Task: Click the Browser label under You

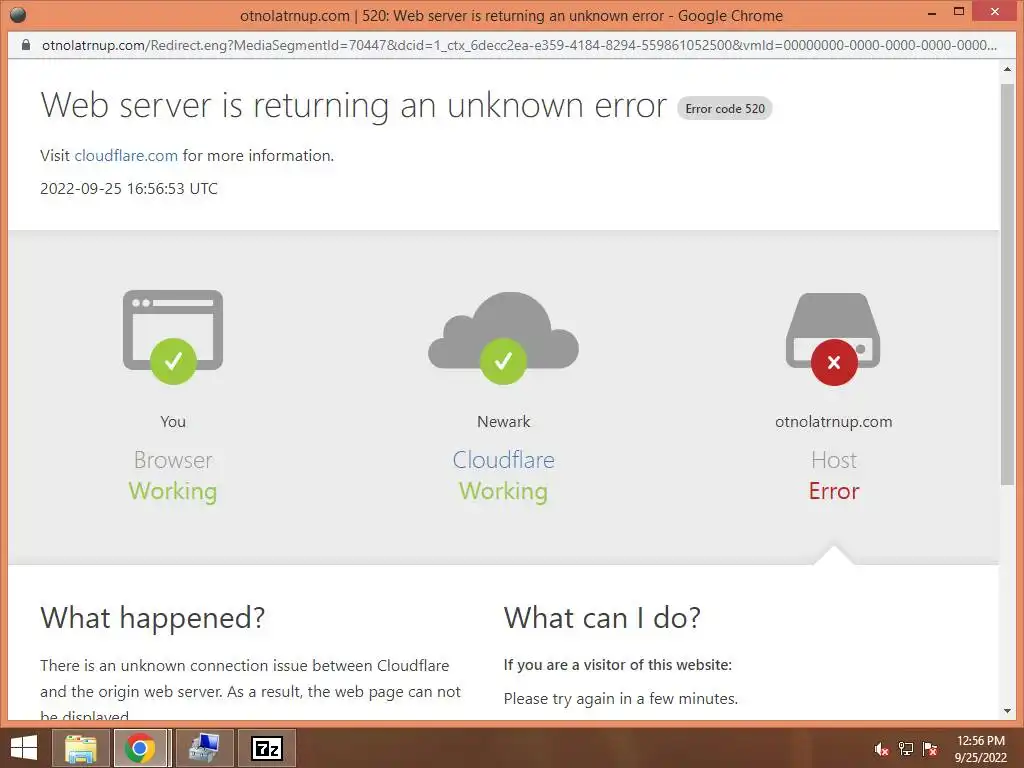Action: click(x=173, y=460)
